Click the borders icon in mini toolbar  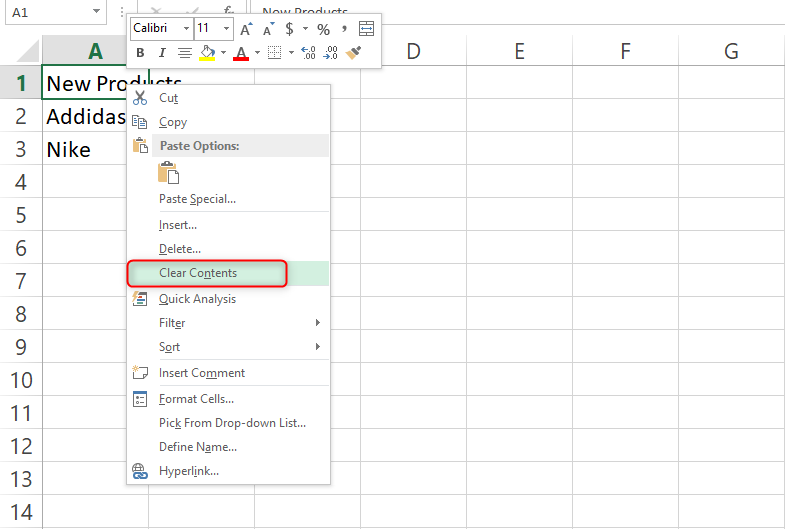(x=274, y=53)
